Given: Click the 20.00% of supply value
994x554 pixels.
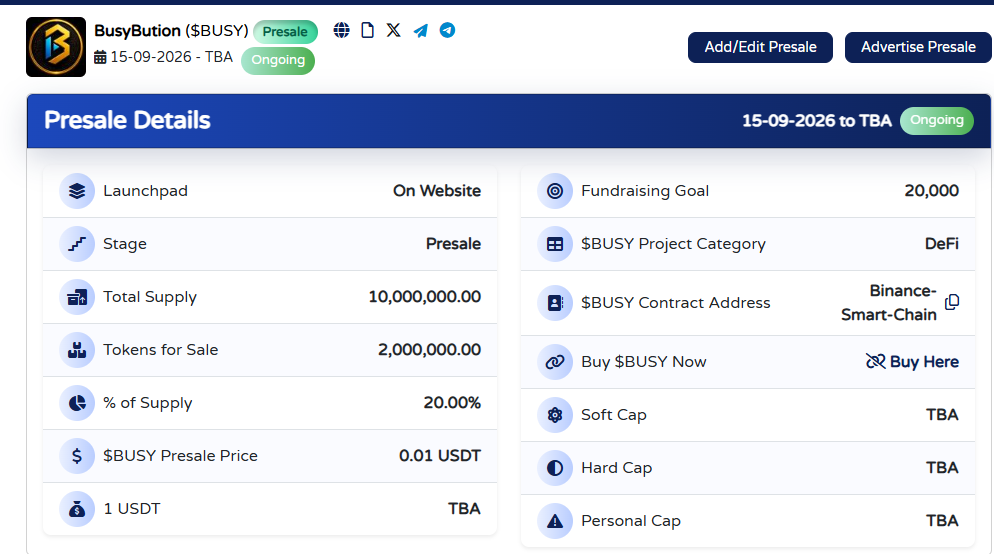Looking at the screenshot, I should pos(452,403).
